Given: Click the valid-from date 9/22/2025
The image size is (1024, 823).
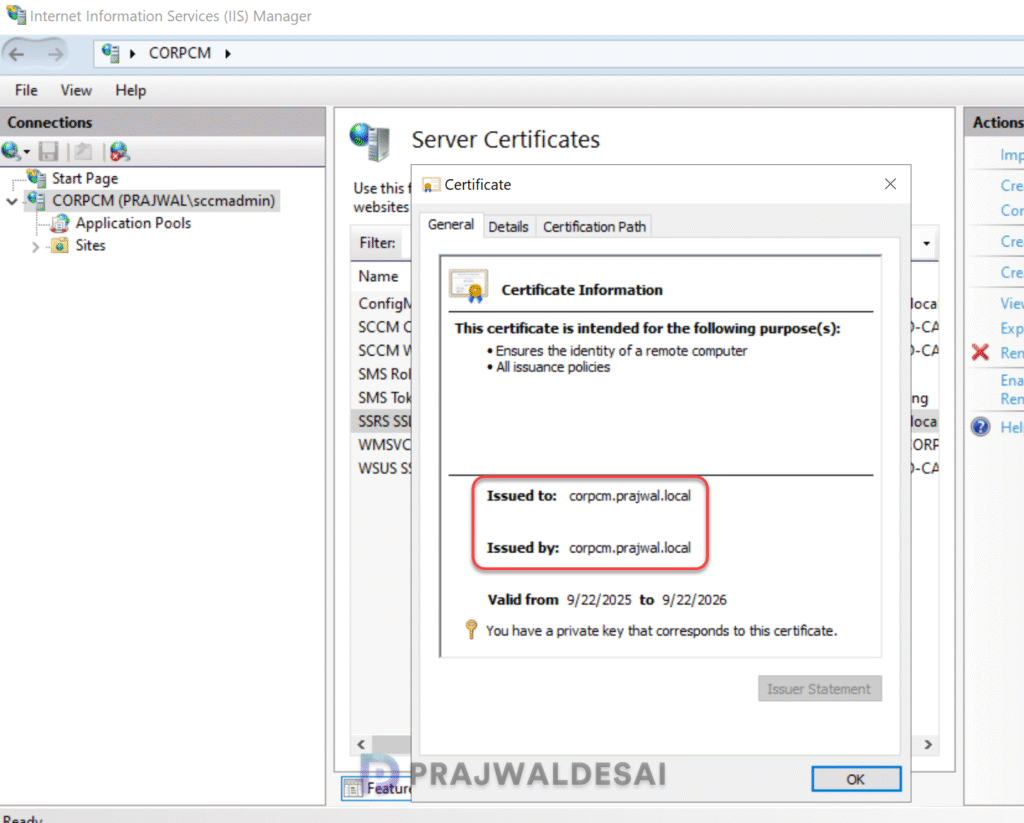Looking at the screenshot, I should point(599,600).
